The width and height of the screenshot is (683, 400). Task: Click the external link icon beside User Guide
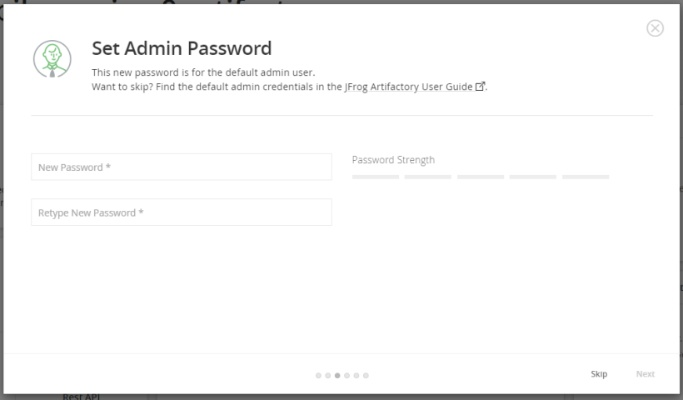pos(479,87)
